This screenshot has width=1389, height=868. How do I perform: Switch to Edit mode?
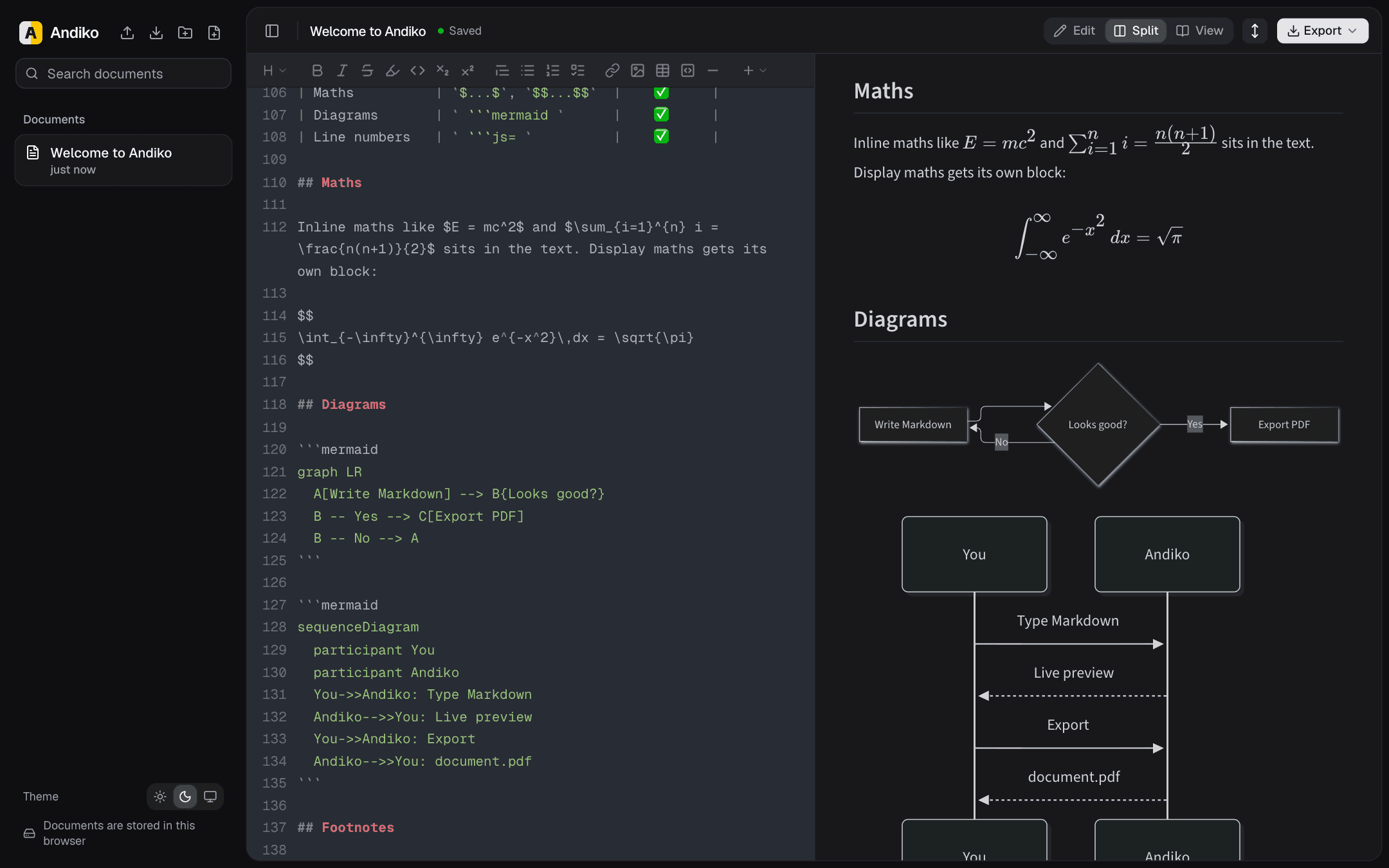[x=1075, y=31]
